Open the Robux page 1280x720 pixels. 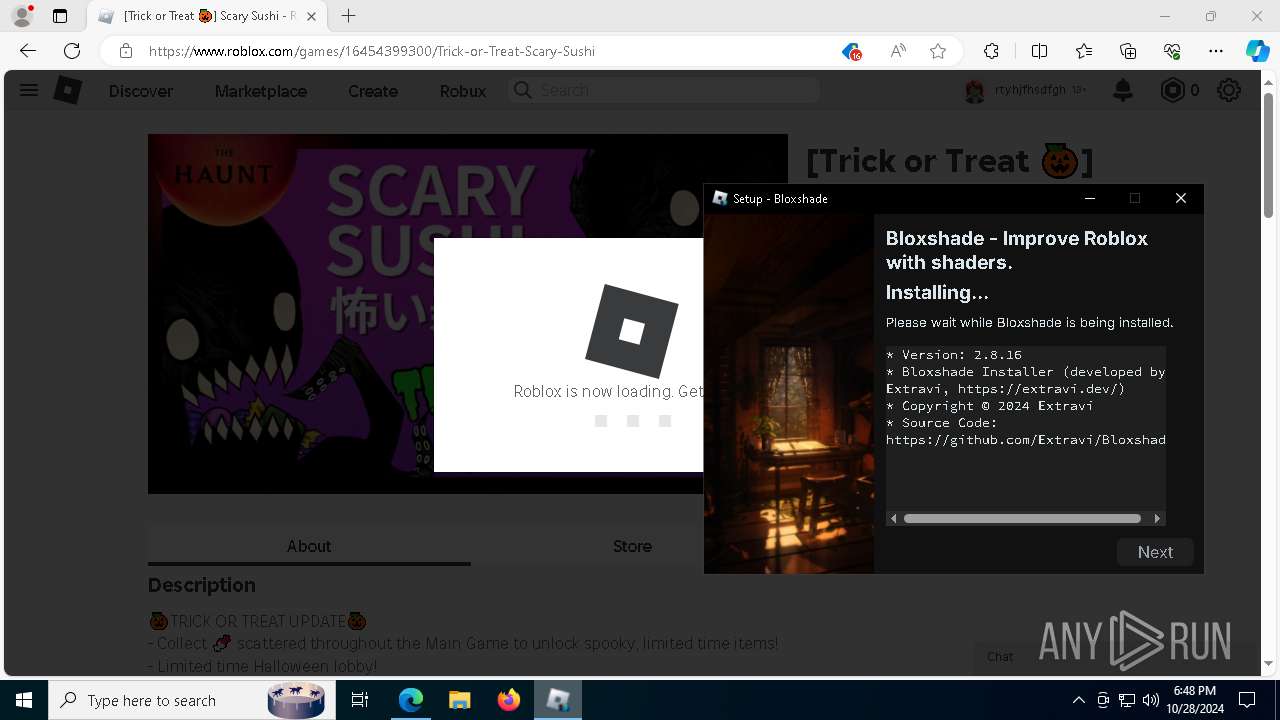[463, 91]
